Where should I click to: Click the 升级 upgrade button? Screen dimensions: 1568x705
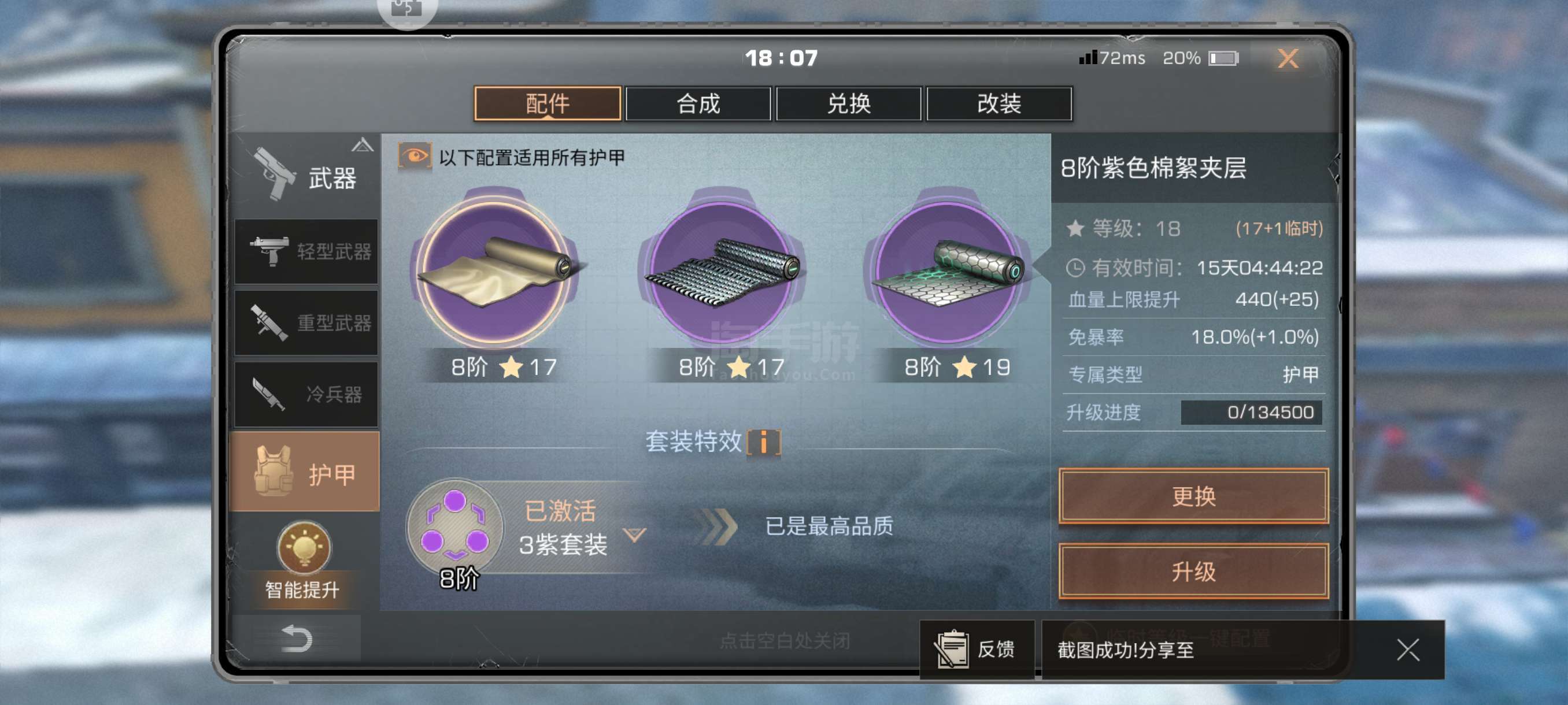[x=1193, y=571]
